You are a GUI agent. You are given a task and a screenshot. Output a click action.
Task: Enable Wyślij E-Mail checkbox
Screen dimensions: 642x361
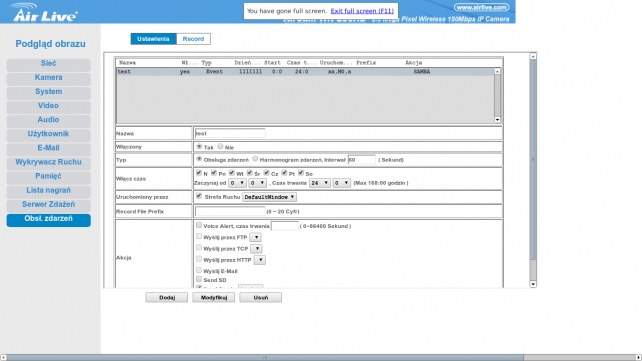[199, 270]
